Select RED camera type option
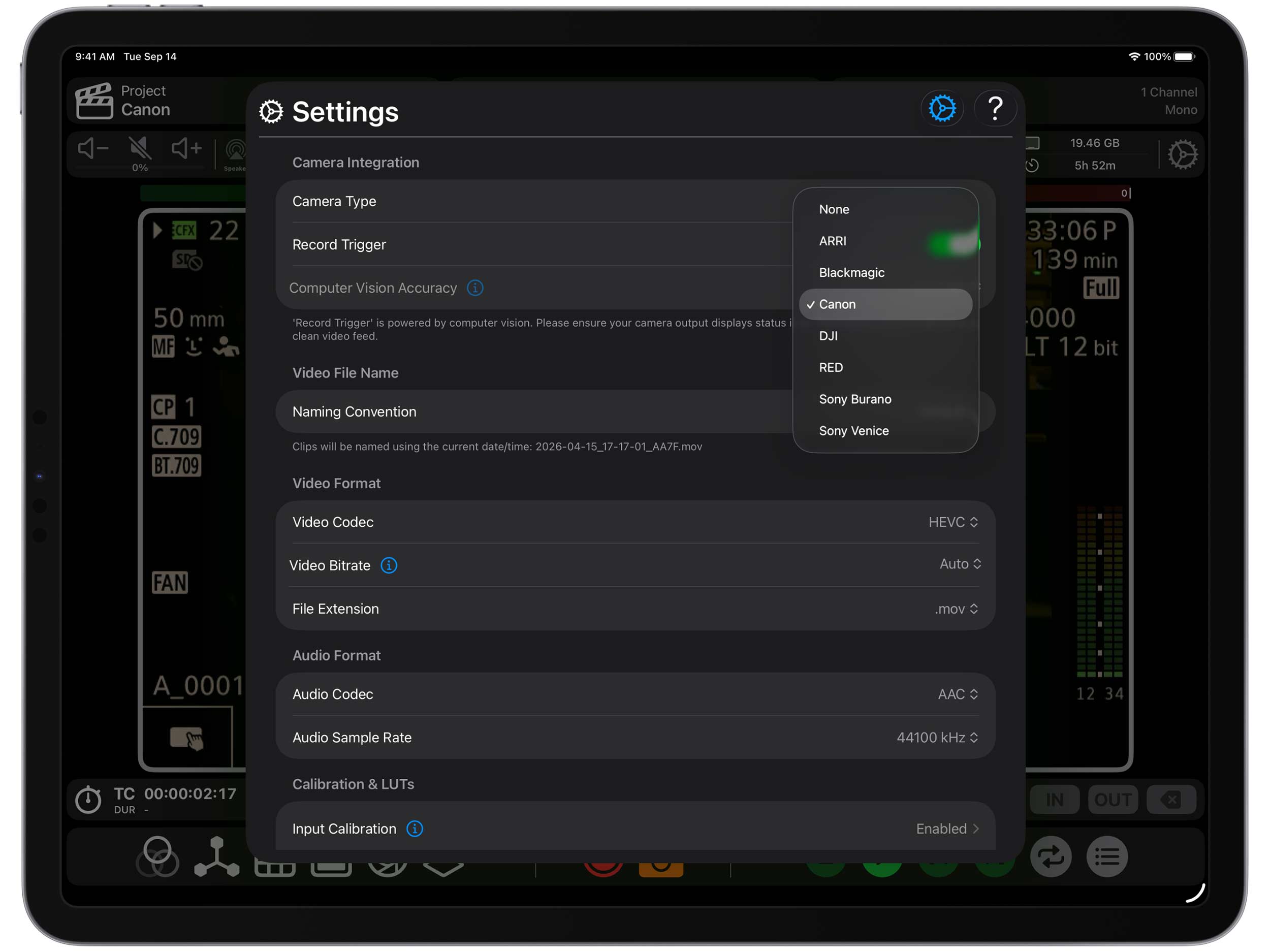Viewport: 1270px width, 952px height. point(831,367)
